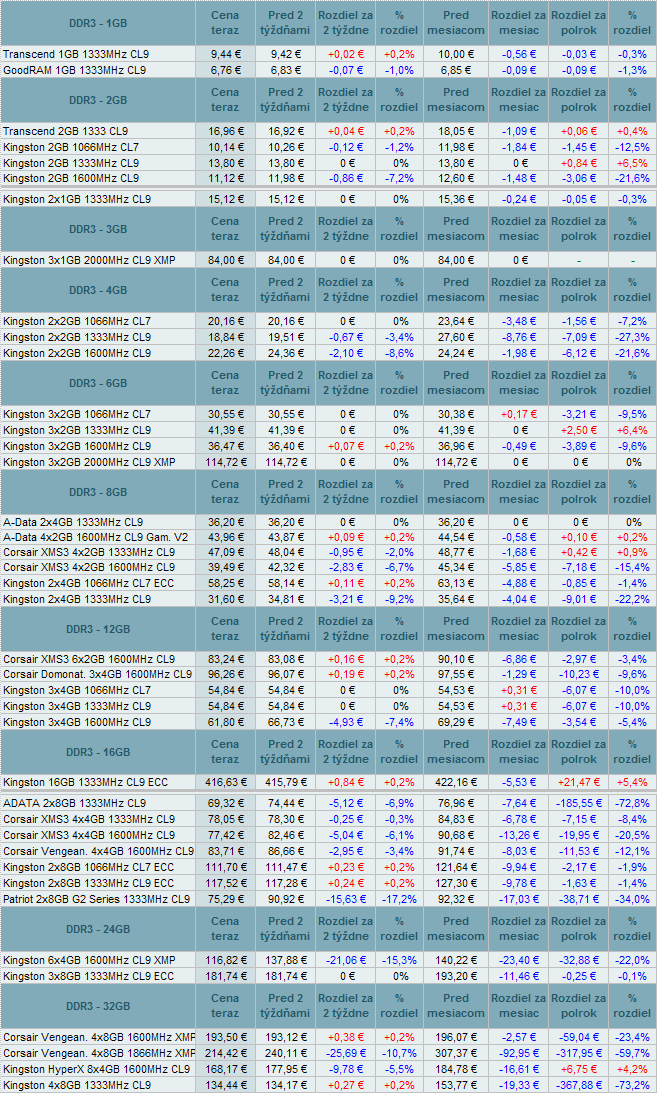This screenshot has height=1093, width=657.
Task: Click the -185,55 € half-year difference value
Action: (x=578, y=803)
